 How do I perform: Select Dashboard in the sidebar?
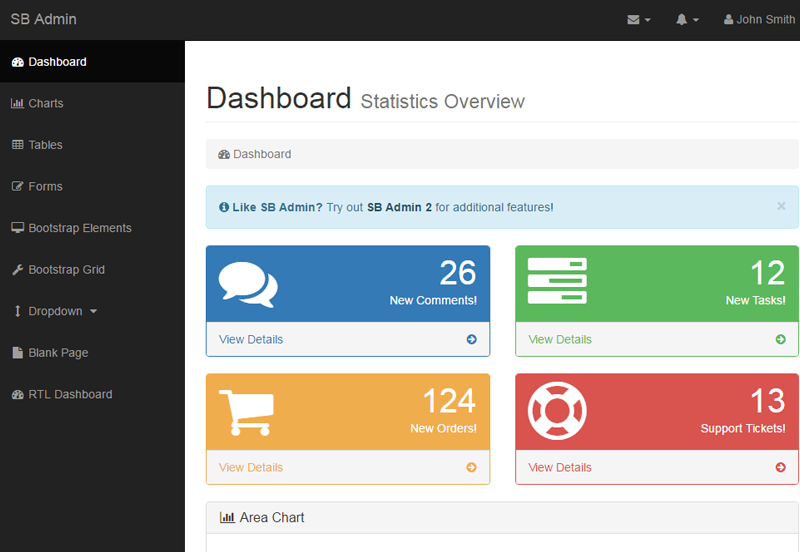coord(92,62)
